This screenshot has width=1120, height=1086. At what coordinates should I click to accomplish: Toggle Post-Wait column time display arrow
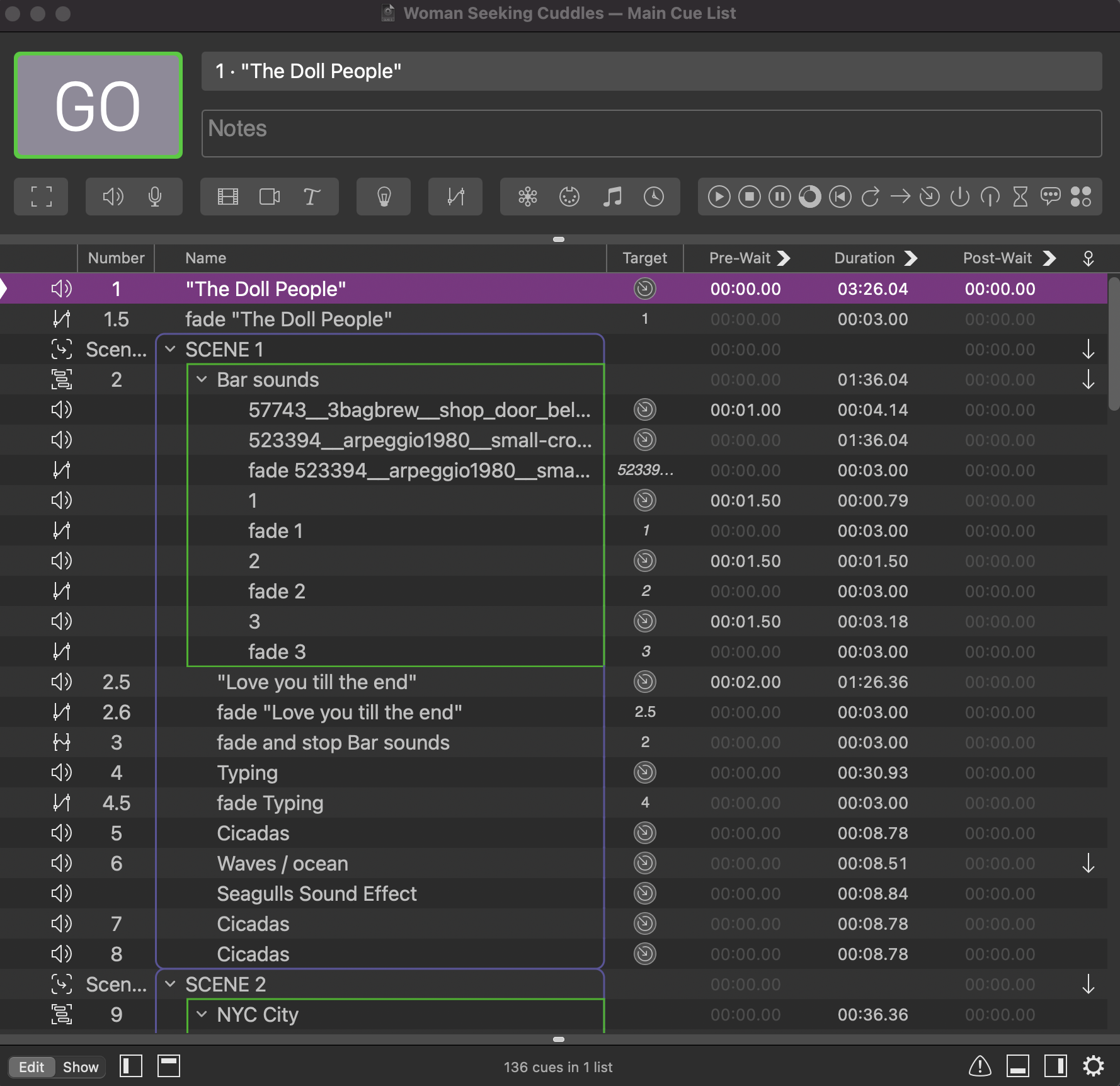1049,258
